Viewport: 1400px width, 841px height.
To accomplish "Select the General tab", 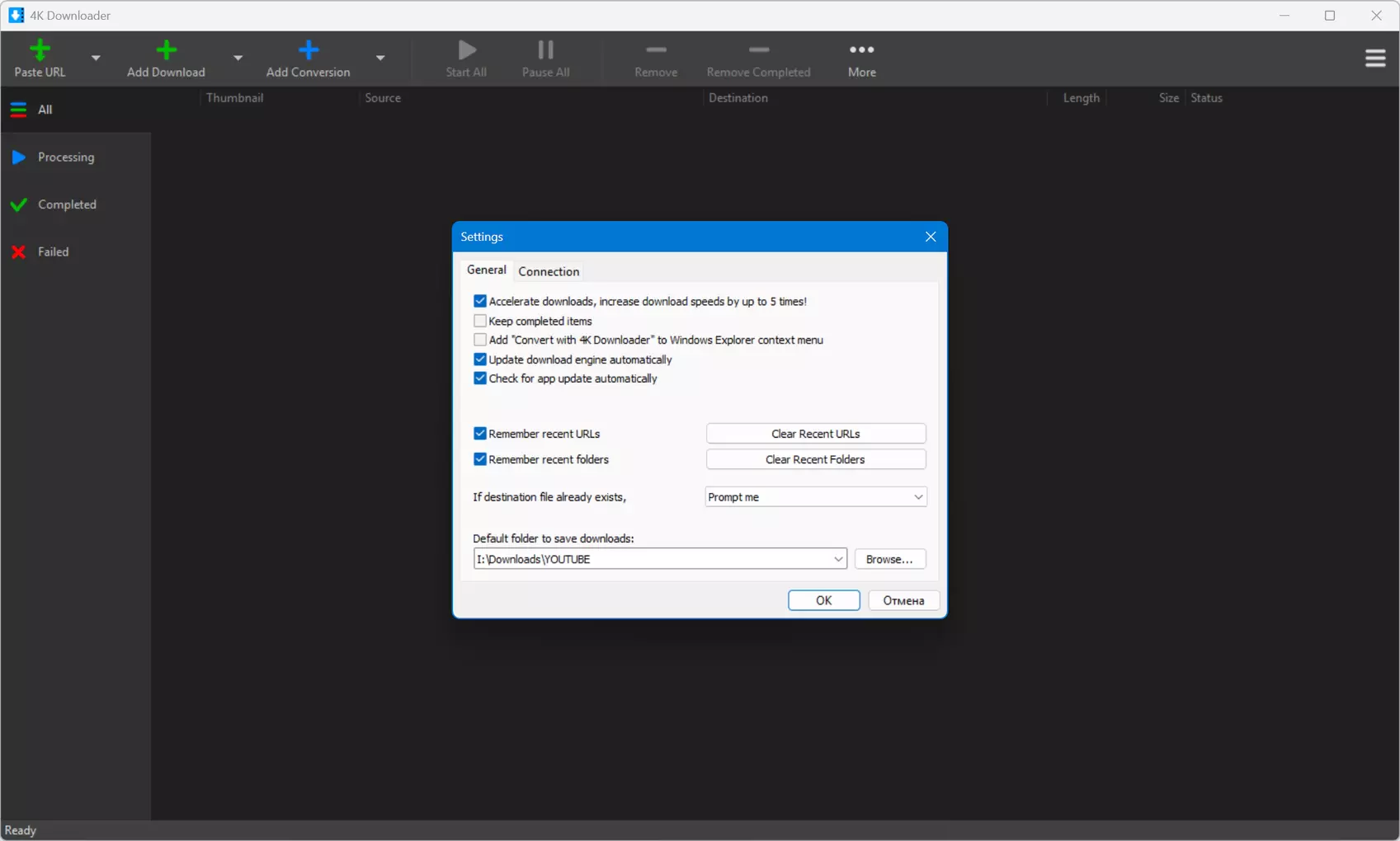I will pos(487,270).
